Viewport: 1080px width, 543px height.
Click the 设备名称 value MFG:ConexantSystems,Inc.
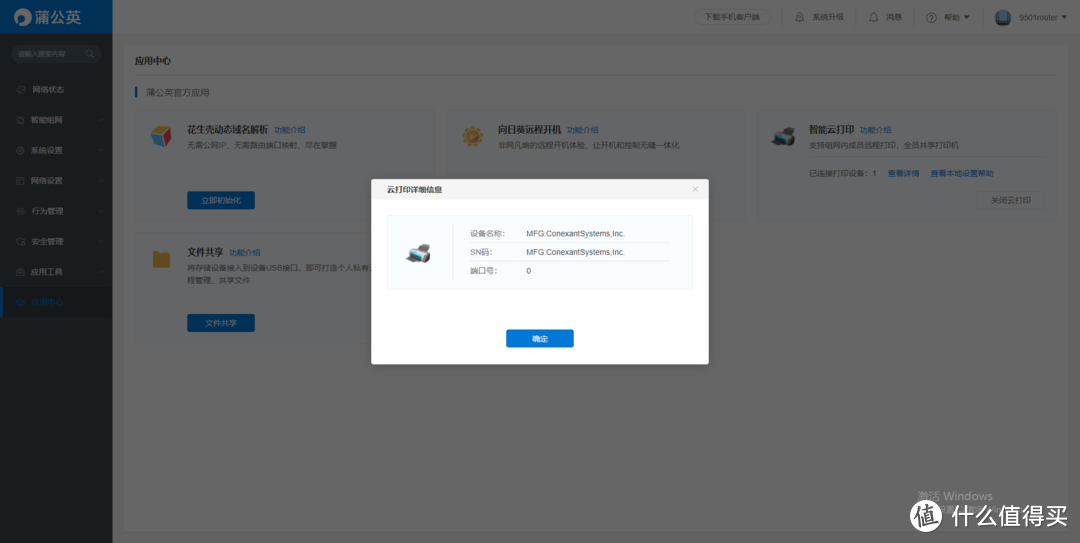[x=575, y=234]
